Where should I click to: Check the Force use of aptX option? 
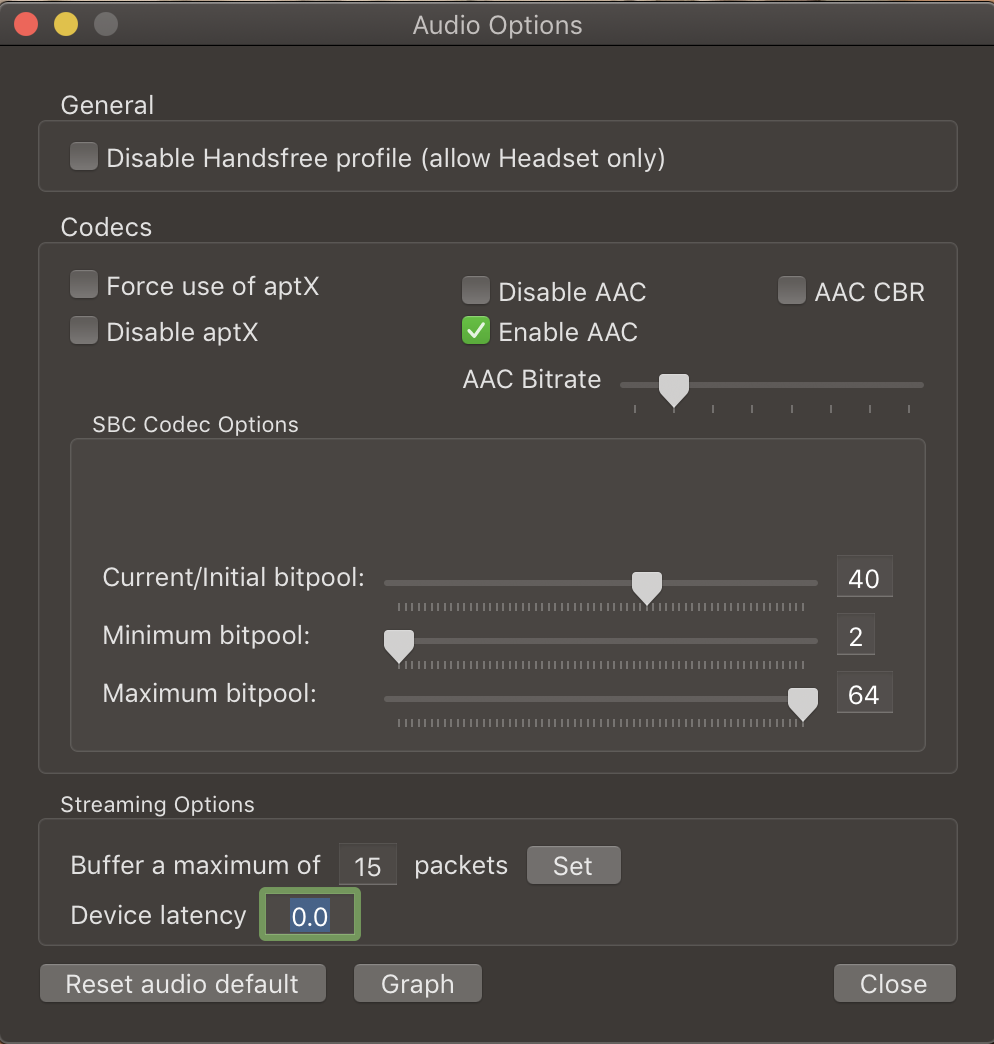point(84,284)
